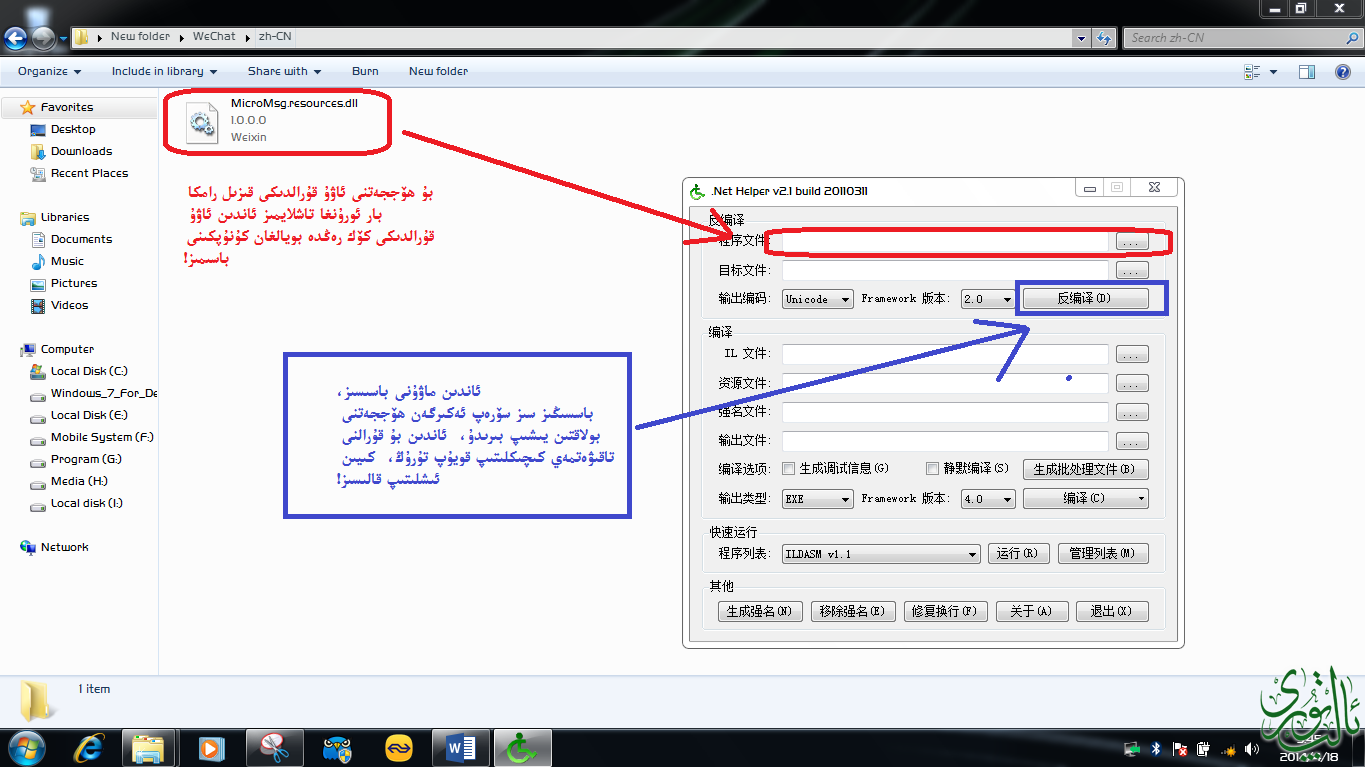This screenshot has height=767, width=1365.
Task: Click the 目标文件 text field
Action: (x=945, y=271)
